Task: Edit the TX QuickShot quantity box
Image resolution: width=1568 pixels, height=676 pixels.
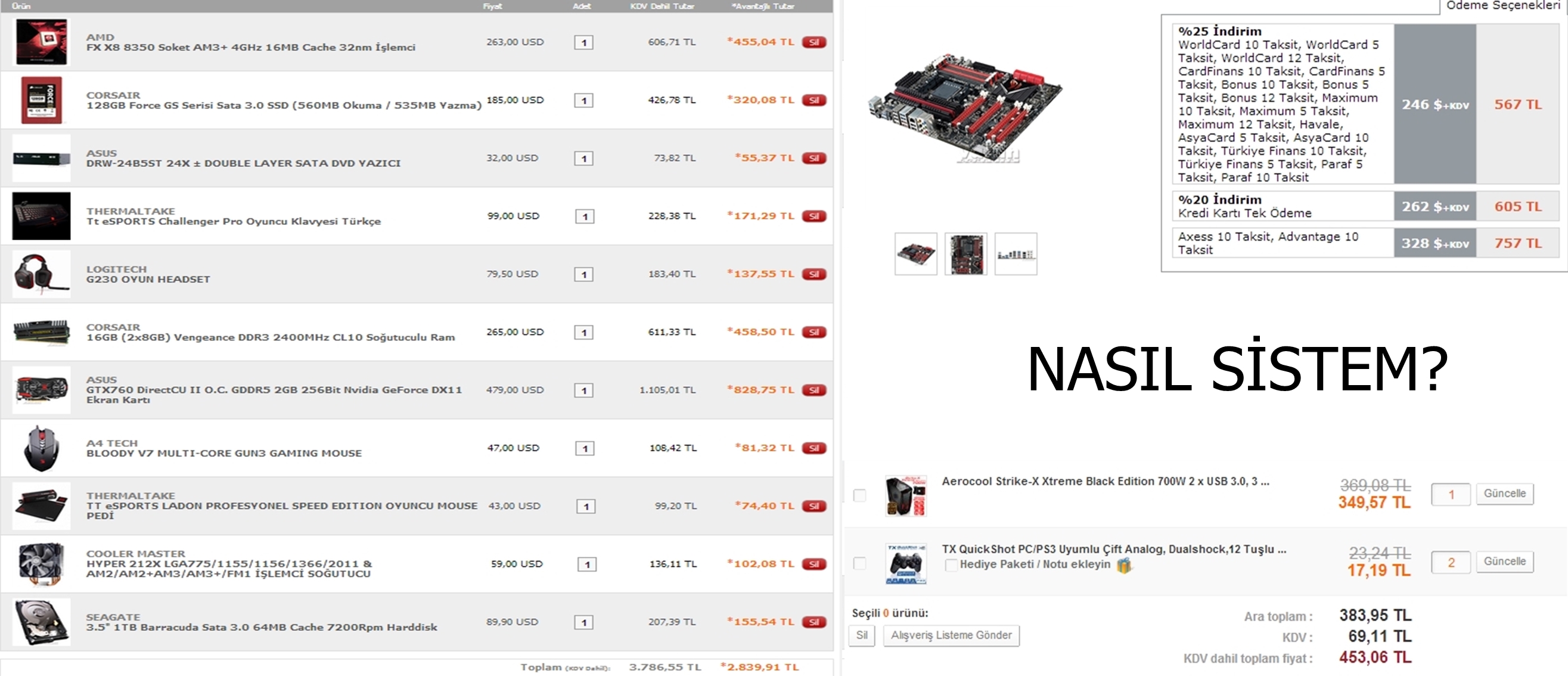Action: coord(1451,562)
